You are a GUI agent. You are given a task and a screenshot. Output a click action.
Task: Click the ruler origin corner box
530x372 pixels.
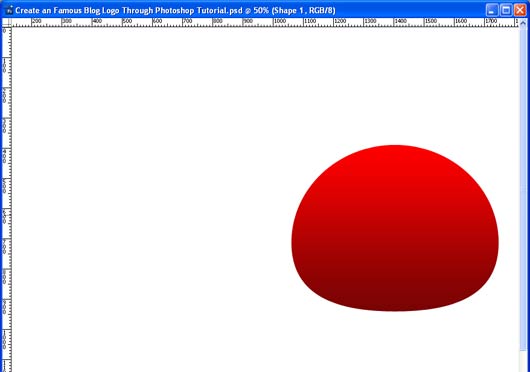pos(7,22)
